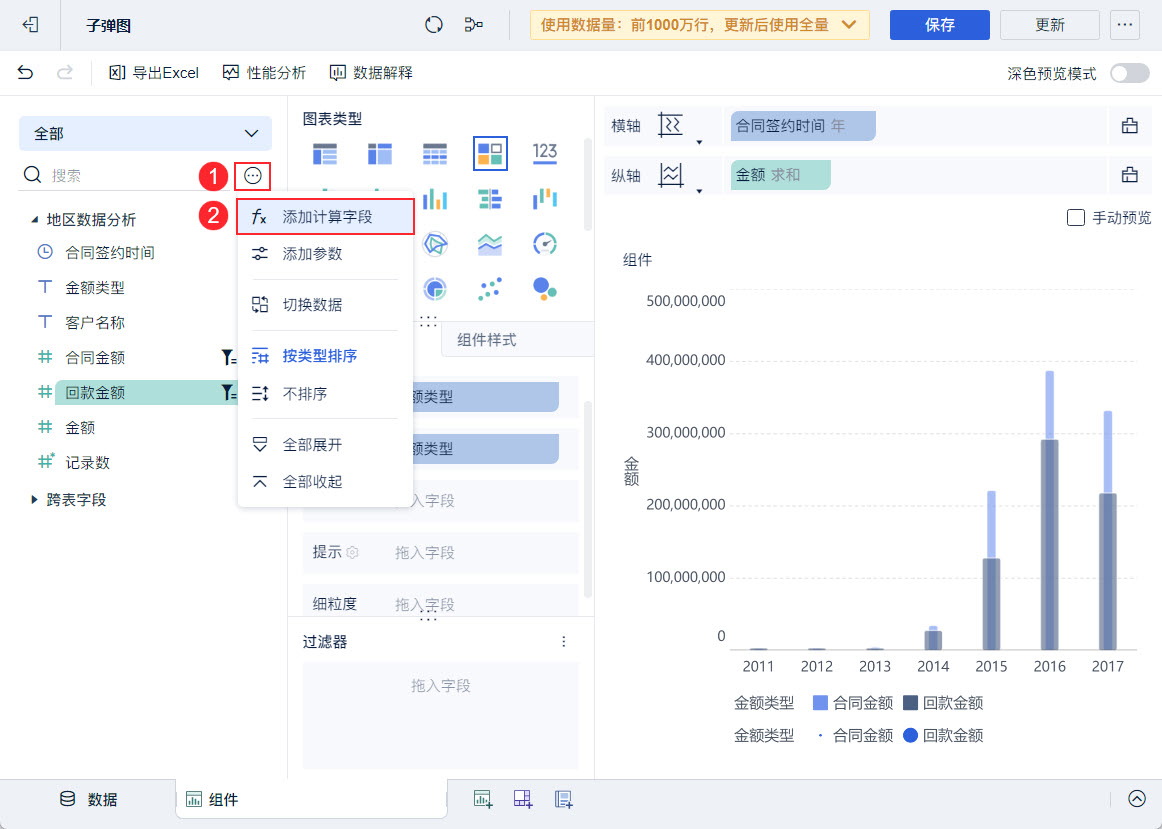Choose 不排序 in the menu

(325, 394)
